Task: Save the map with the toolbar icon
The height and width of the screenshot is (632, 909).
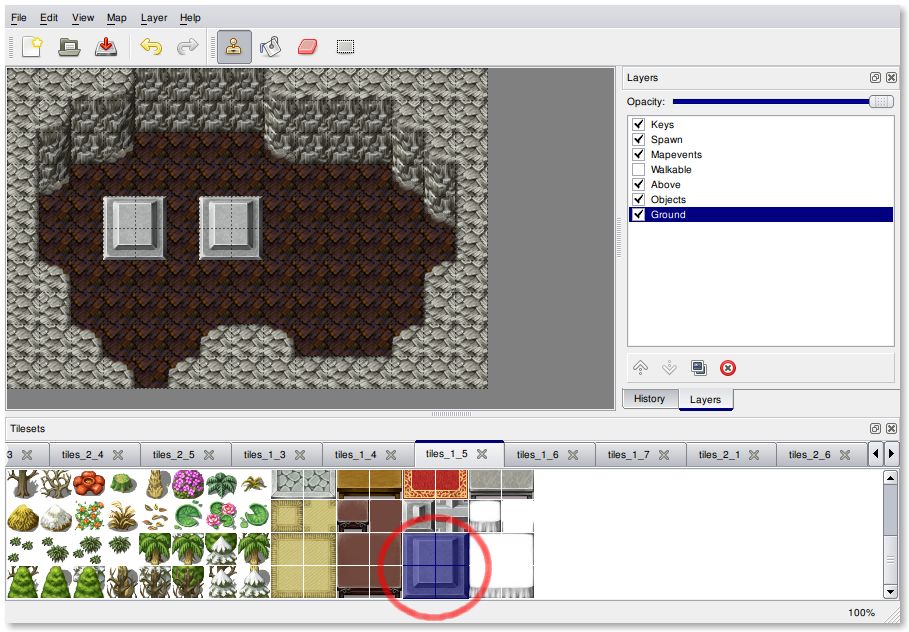Action: point(106,46)
